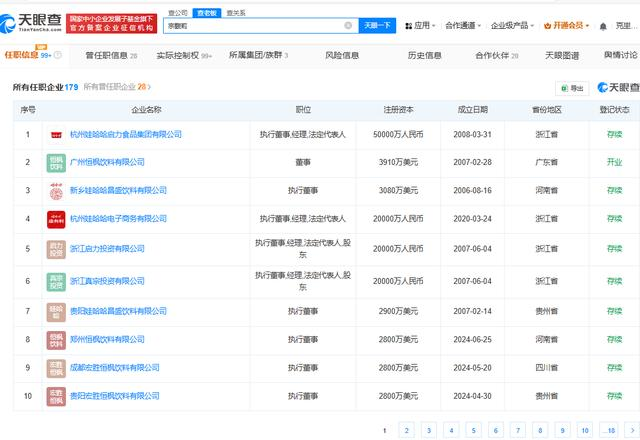Click the 浙江真宗投资 company logo
Screen dimensions: 640x440
tap(56, 282)
